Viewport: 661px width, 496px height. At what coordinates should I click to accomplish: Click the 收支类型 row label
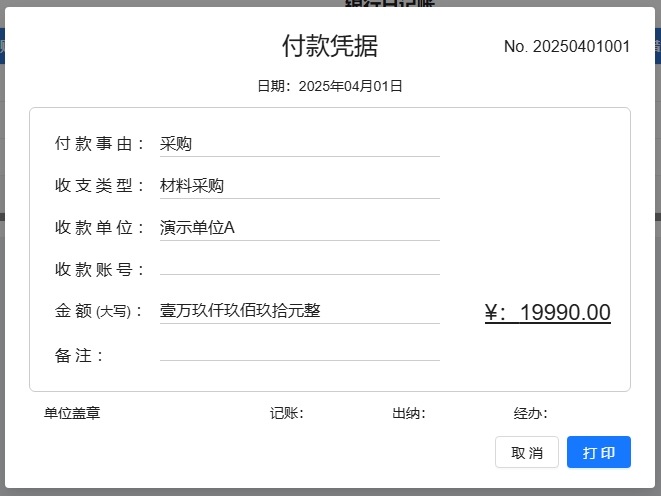[x=100, y=186]
